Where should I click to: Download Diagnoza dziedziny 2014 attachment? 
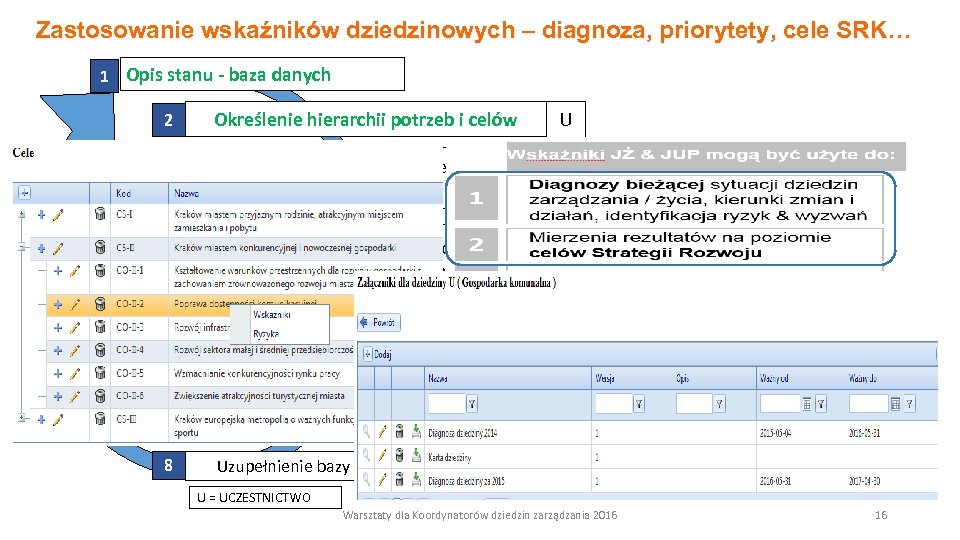pyautogui.click(x=416, y=432)
